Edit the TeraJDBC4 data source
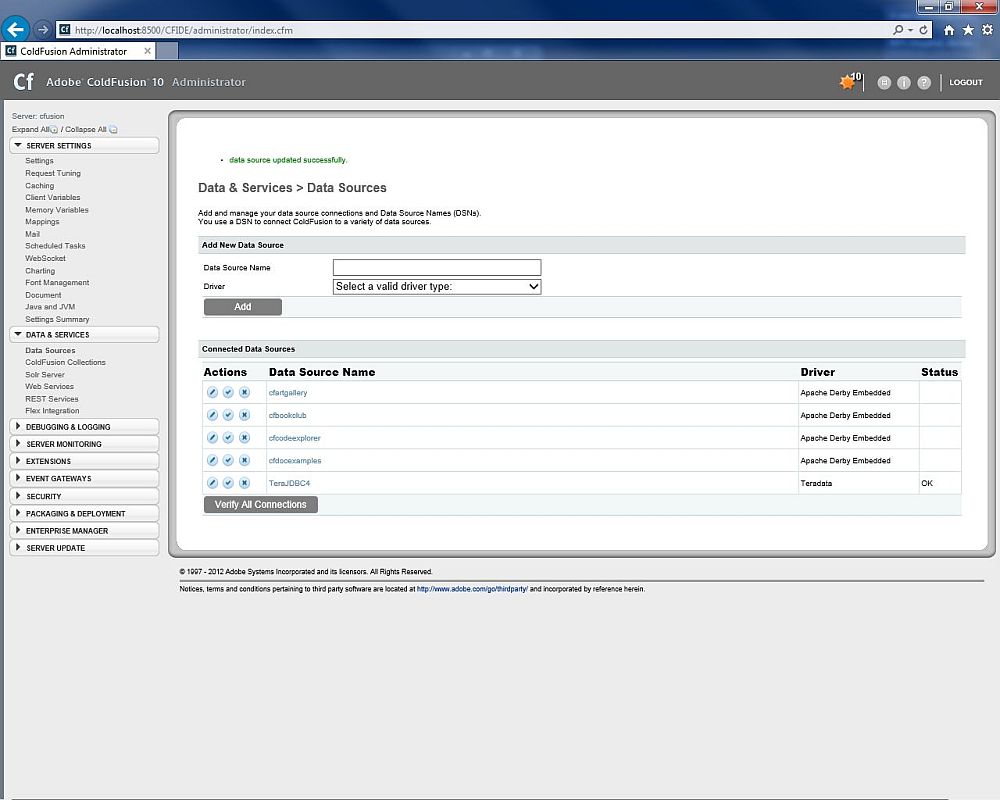The image size is (1000, 800). pyautogui.click(x=212, y=483)
